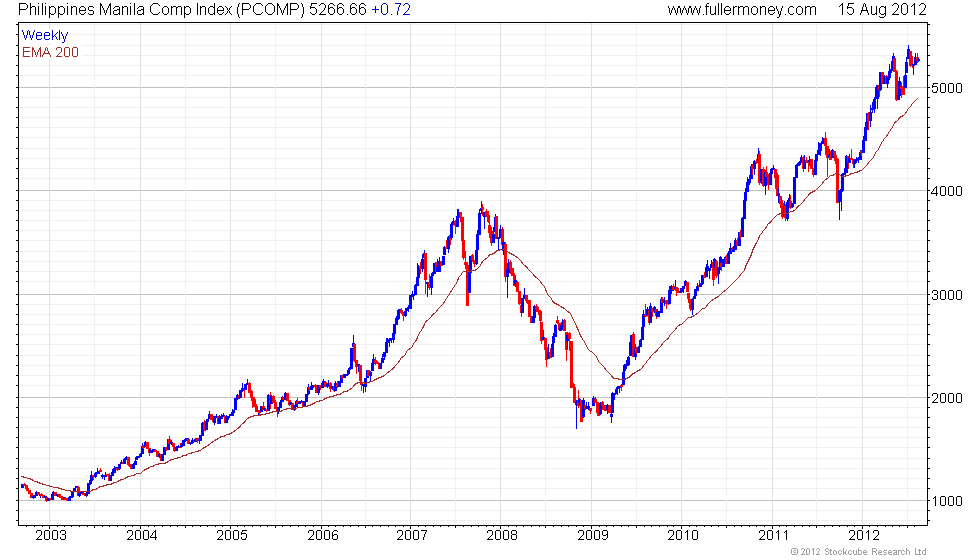Click the 2012 x-axis label
This screenshot has height=560, width=980.
coord(864,535)
